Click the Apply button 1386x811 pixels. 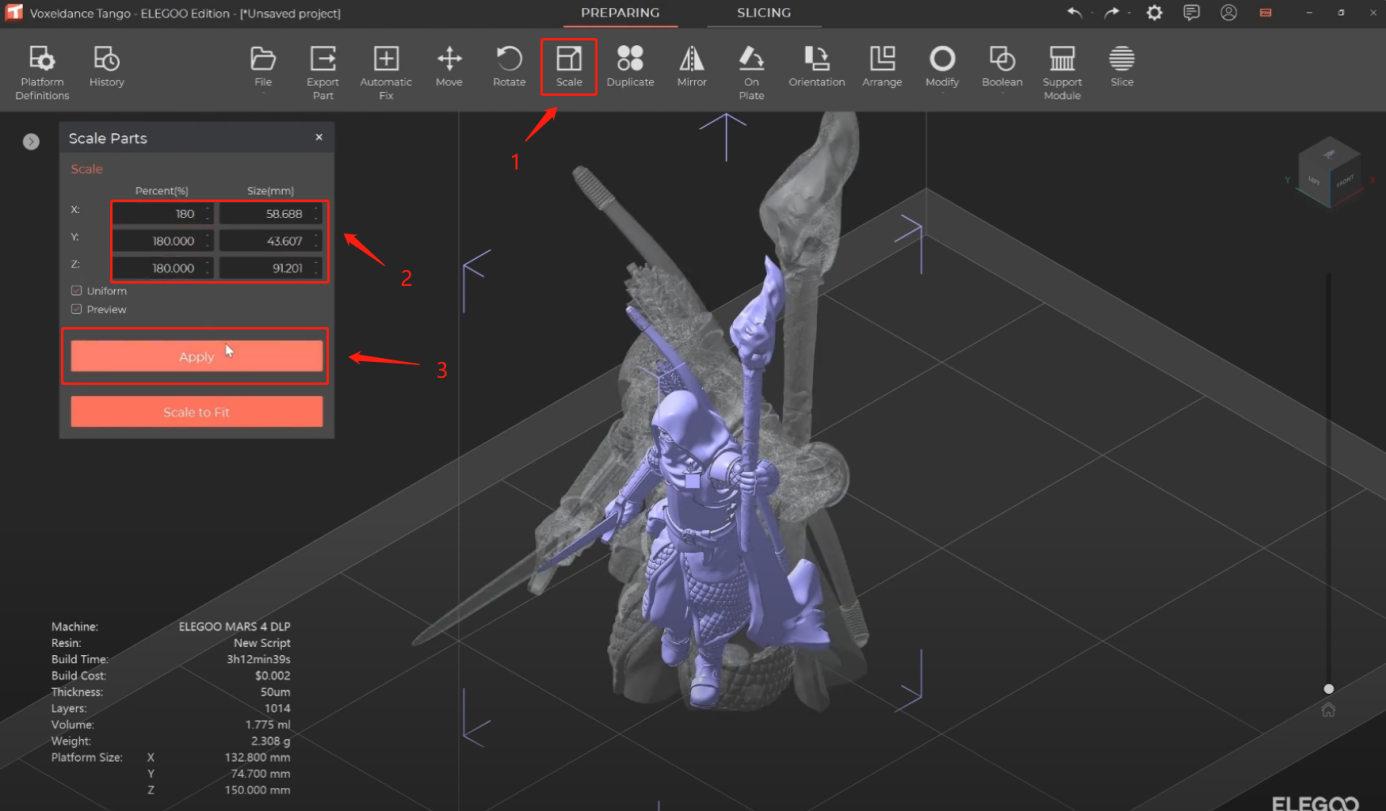[196, 357]
